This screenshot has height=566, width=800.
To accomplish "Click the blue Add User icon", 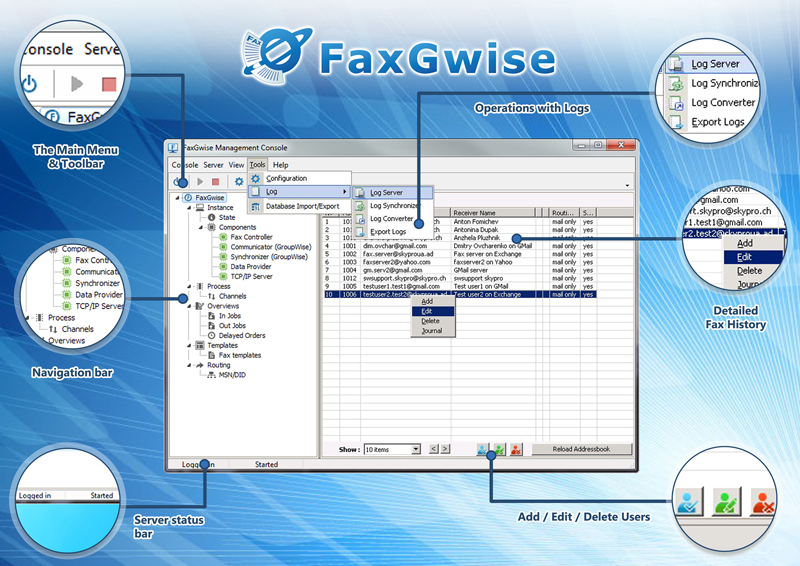I will tap(482, 450).
